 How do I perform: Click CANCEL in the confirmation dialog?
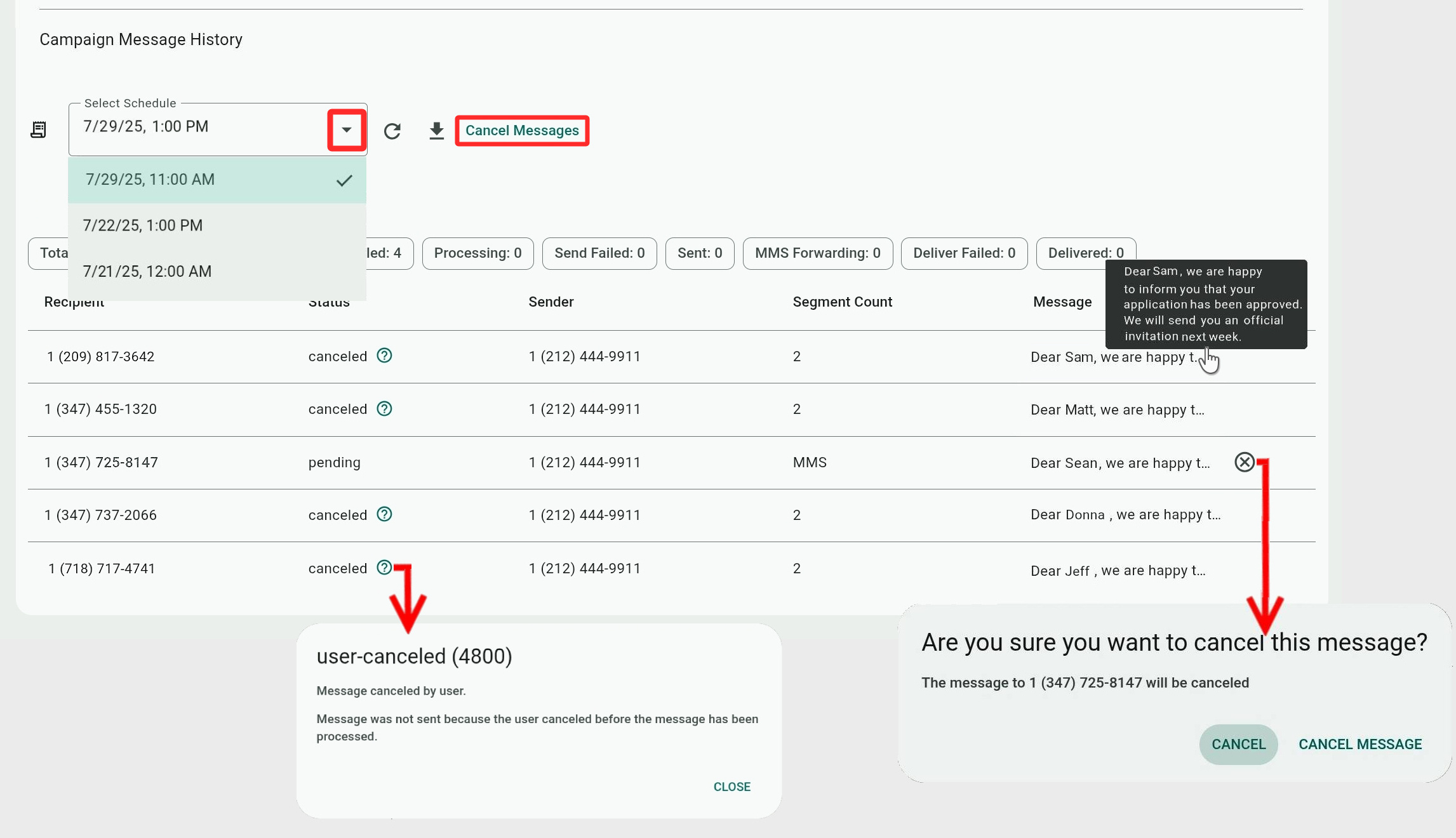pyautogui.click(x=1238, y=744)
